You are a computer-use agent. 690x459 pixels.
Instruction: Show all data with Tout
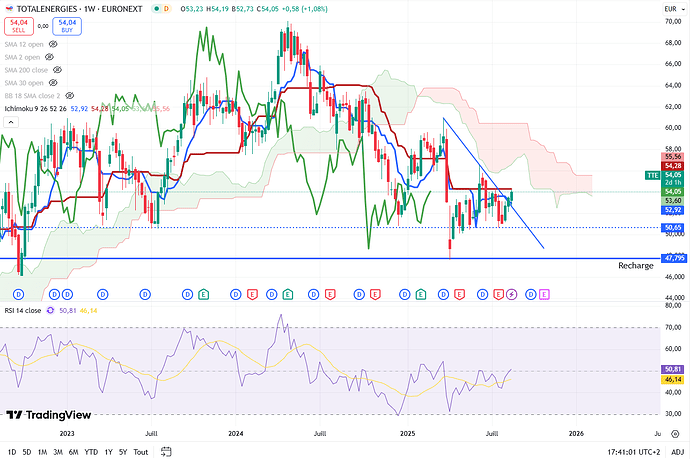click(141, 452)
